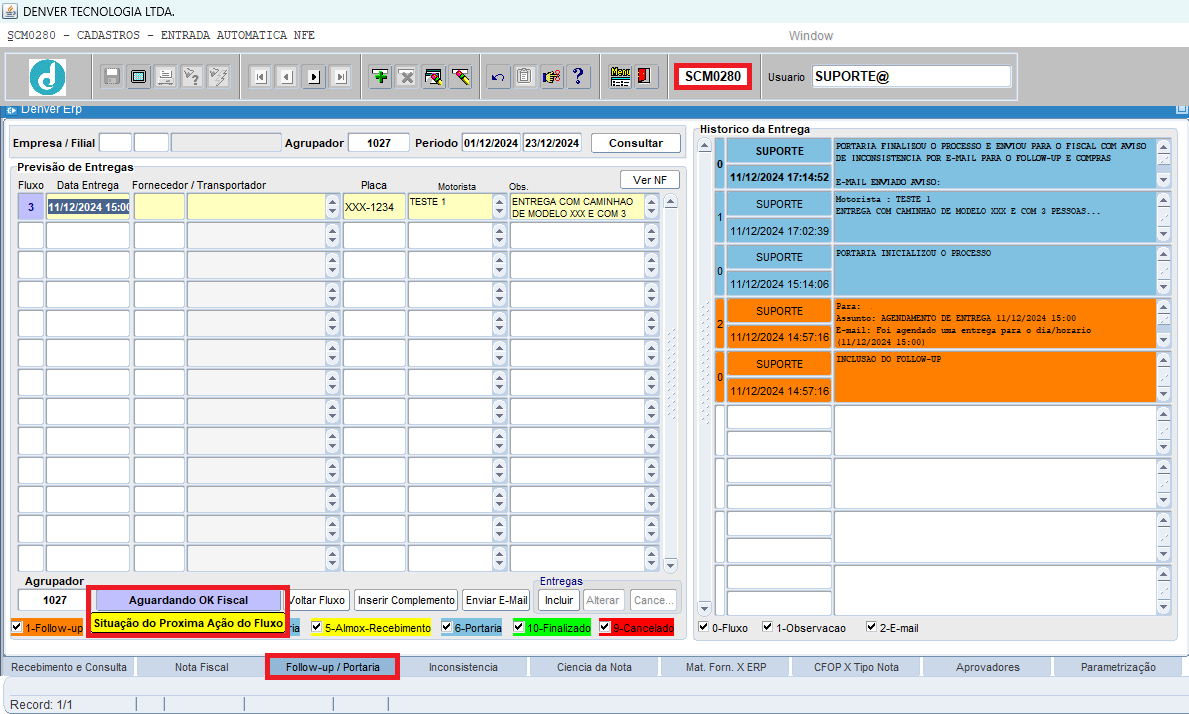Click the blue undo arrow icon
This screenshot has width=1189, height=714.
pyautogui.click(x=498, y=77)
